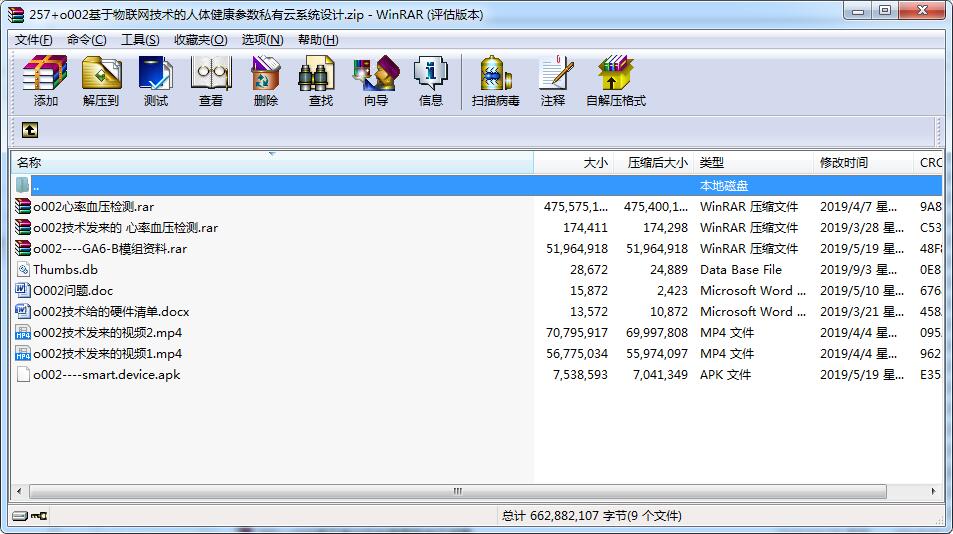Click the packed size 174,298 cell
Image resolution: width=953 pixels, height=534 pixels.
point(666,228)
